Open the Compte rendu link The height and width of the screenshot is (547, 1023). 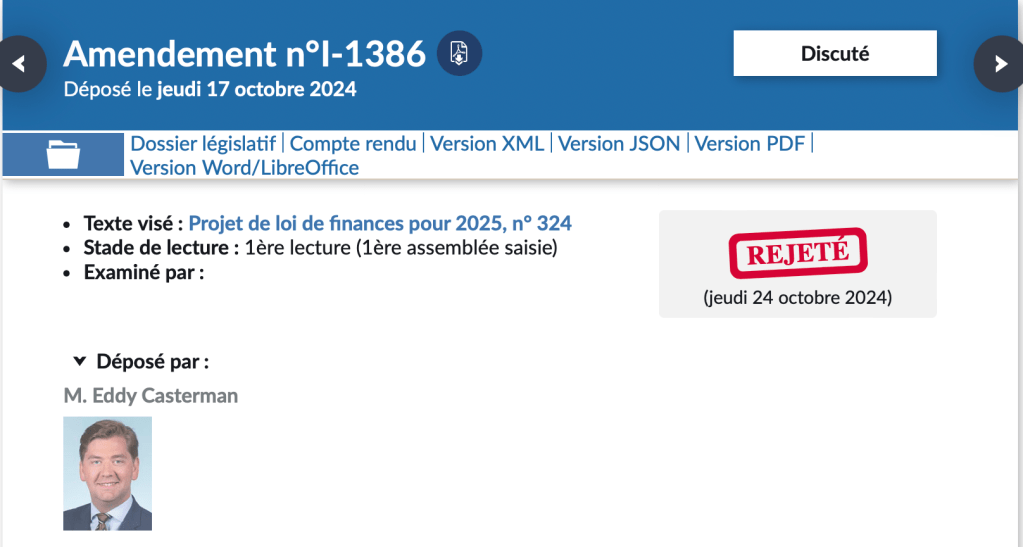click(x=353, y=144)
